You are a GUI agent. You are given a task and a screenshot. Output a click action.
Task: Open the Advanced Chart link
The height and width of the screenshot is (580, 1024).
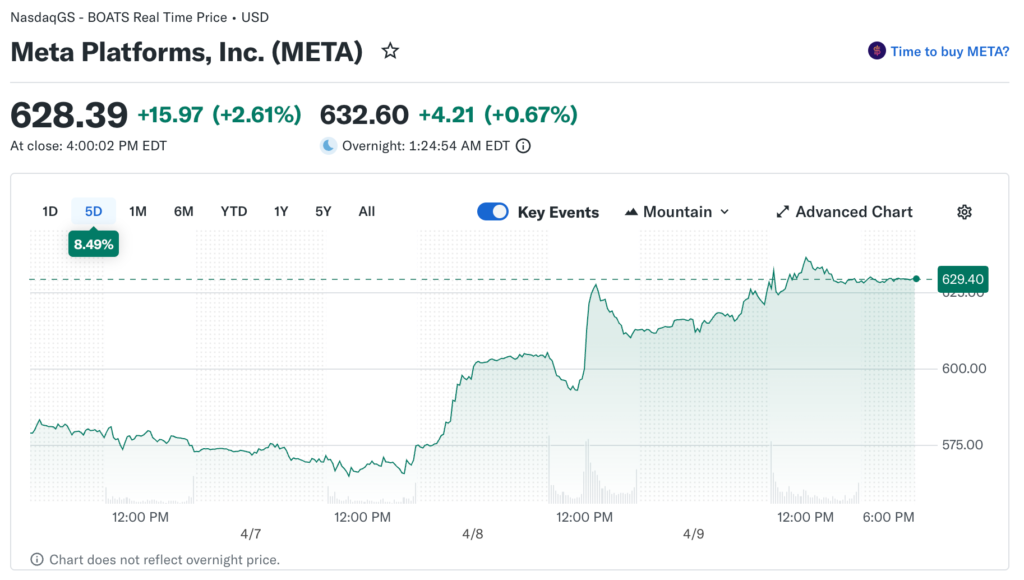(x=854, y=212)
